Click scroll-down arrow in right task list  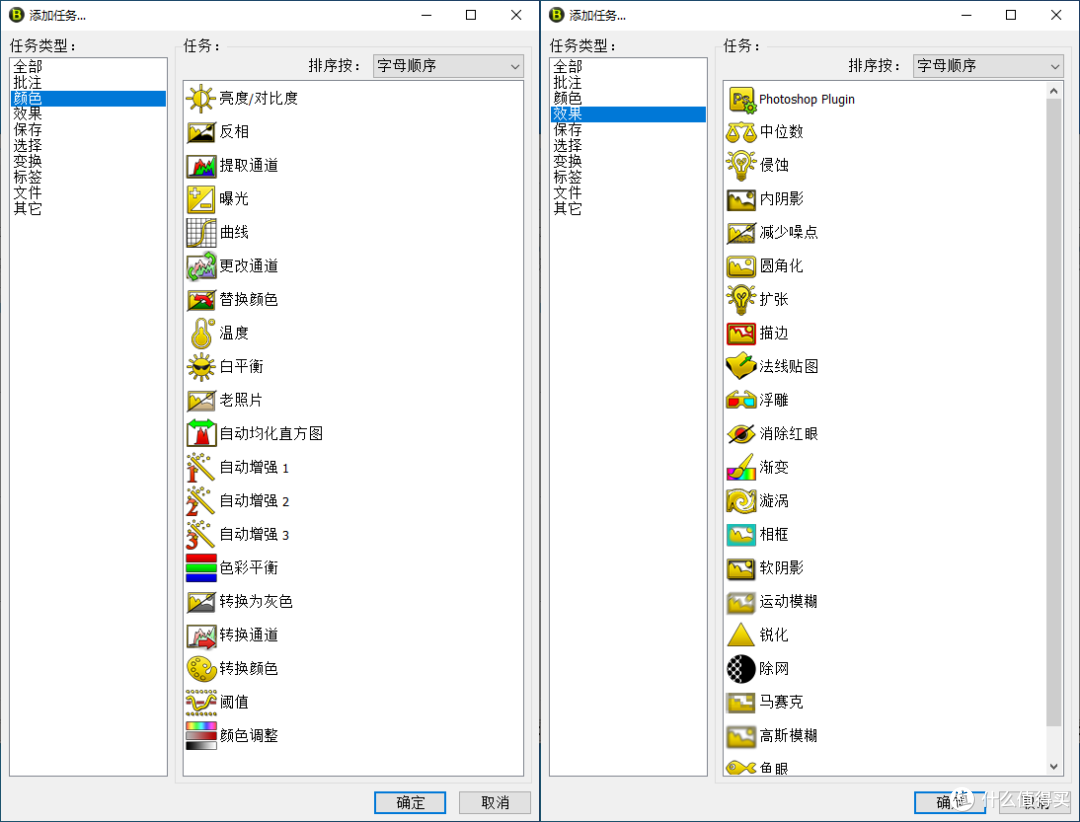point(1054,767)
